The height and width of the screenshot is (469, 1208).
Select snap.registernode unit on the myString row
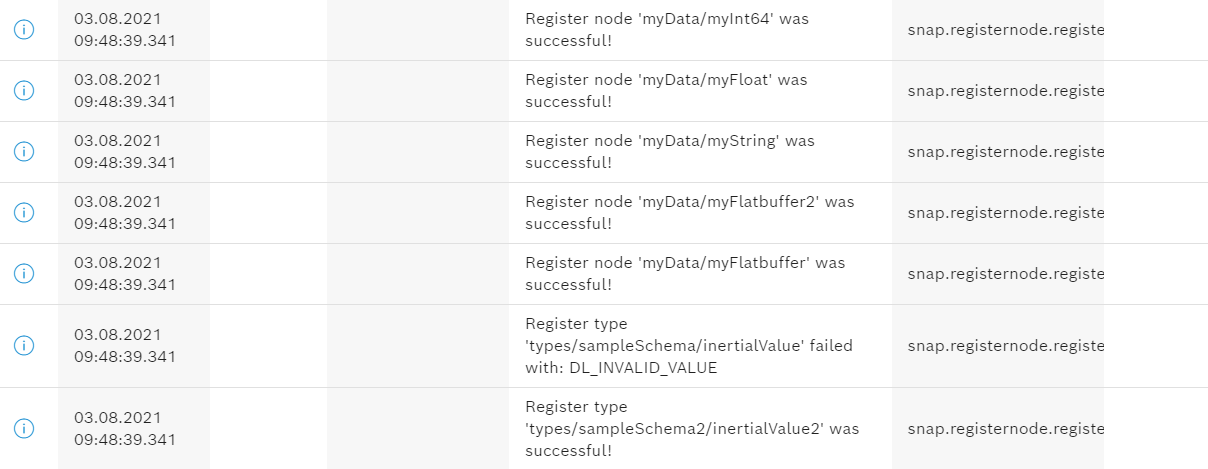[x=1005, y=152]
